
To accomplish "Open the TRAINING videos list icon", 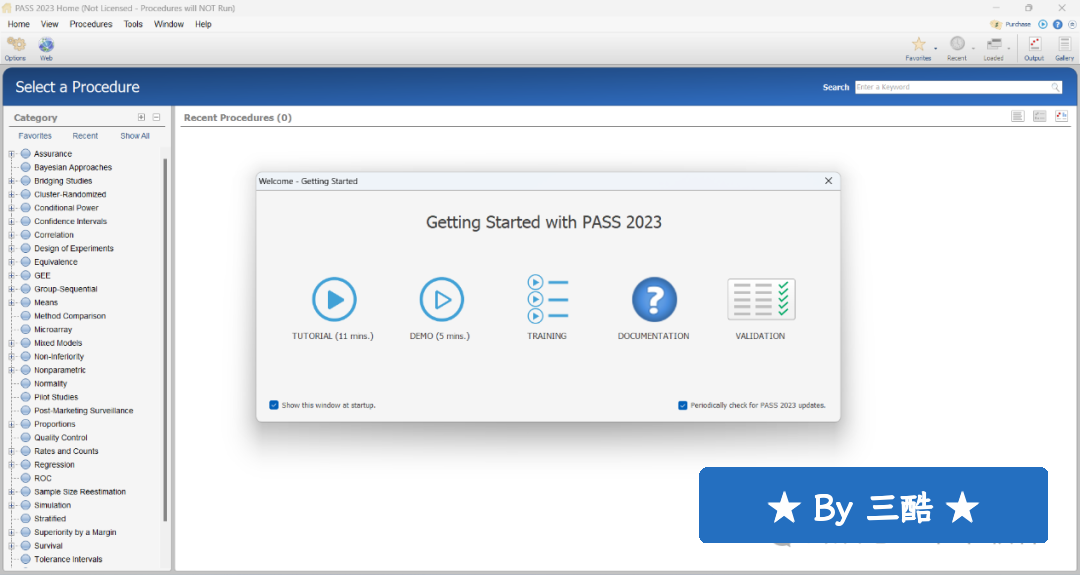I will (548, 299).
